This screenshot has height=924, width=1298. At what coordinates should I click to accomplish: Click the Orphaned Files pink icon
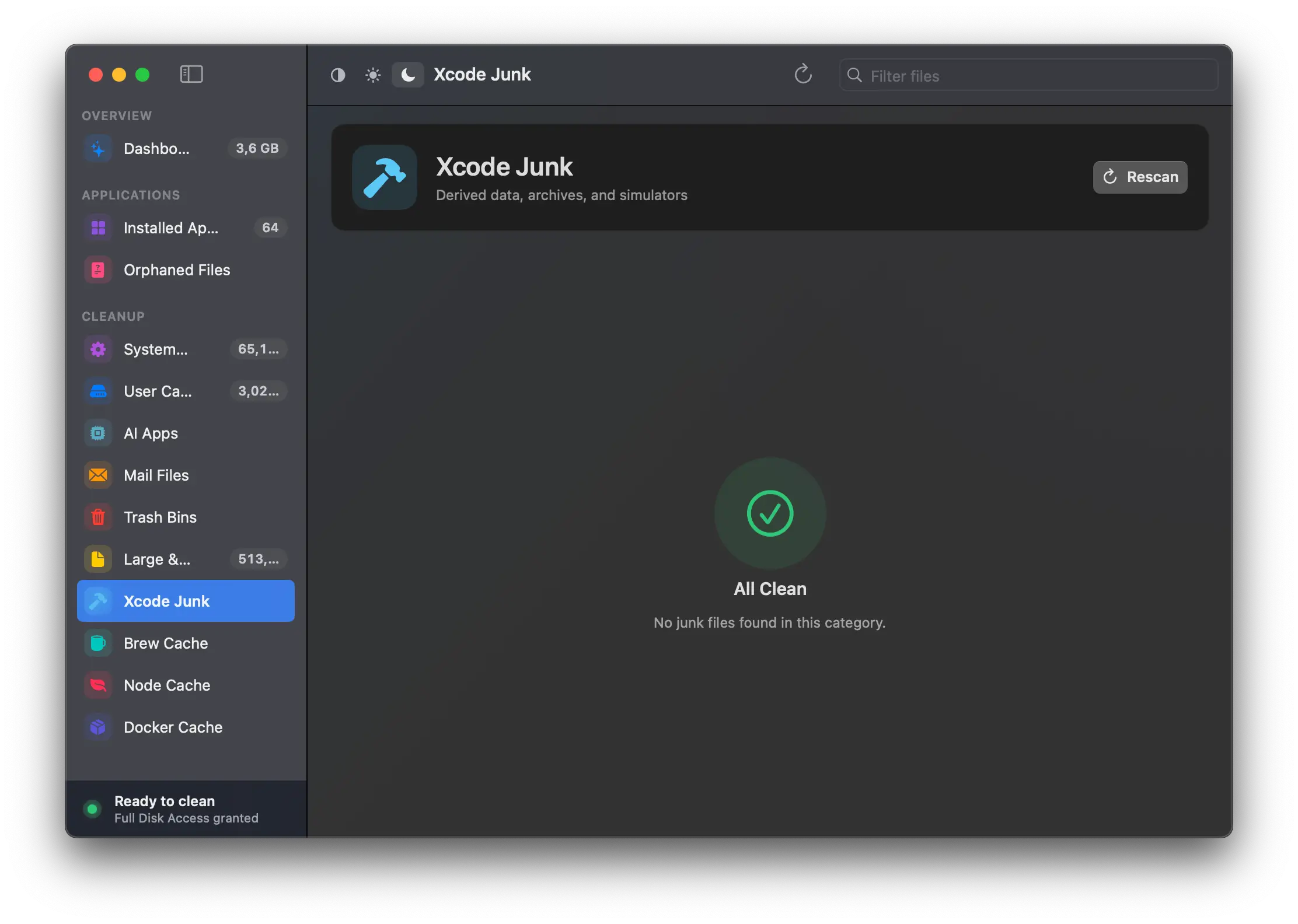tap(98, 270)
